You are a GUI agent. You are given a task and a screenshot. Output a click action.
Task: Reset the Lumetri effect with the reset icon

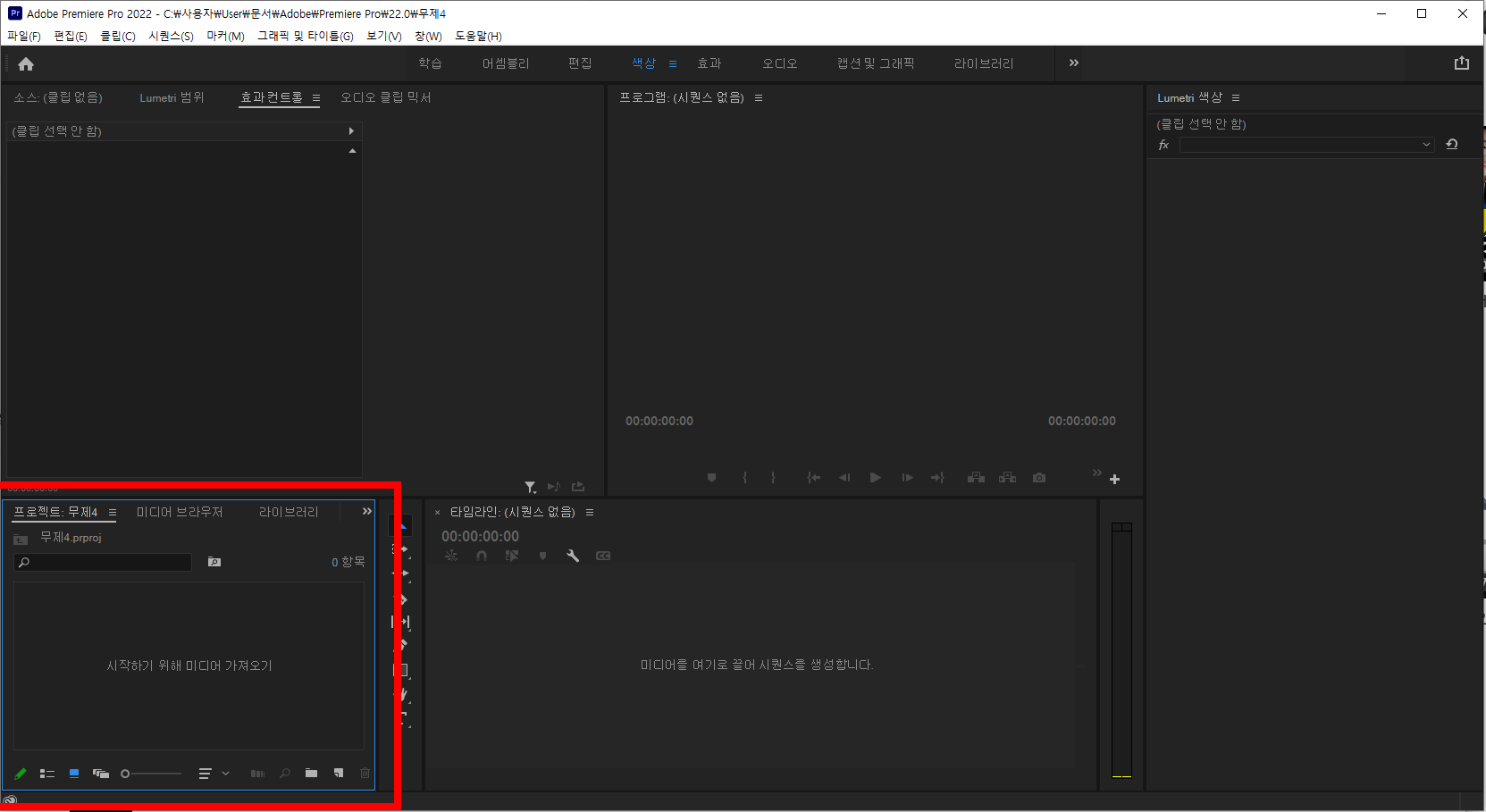pos(1452,144)
